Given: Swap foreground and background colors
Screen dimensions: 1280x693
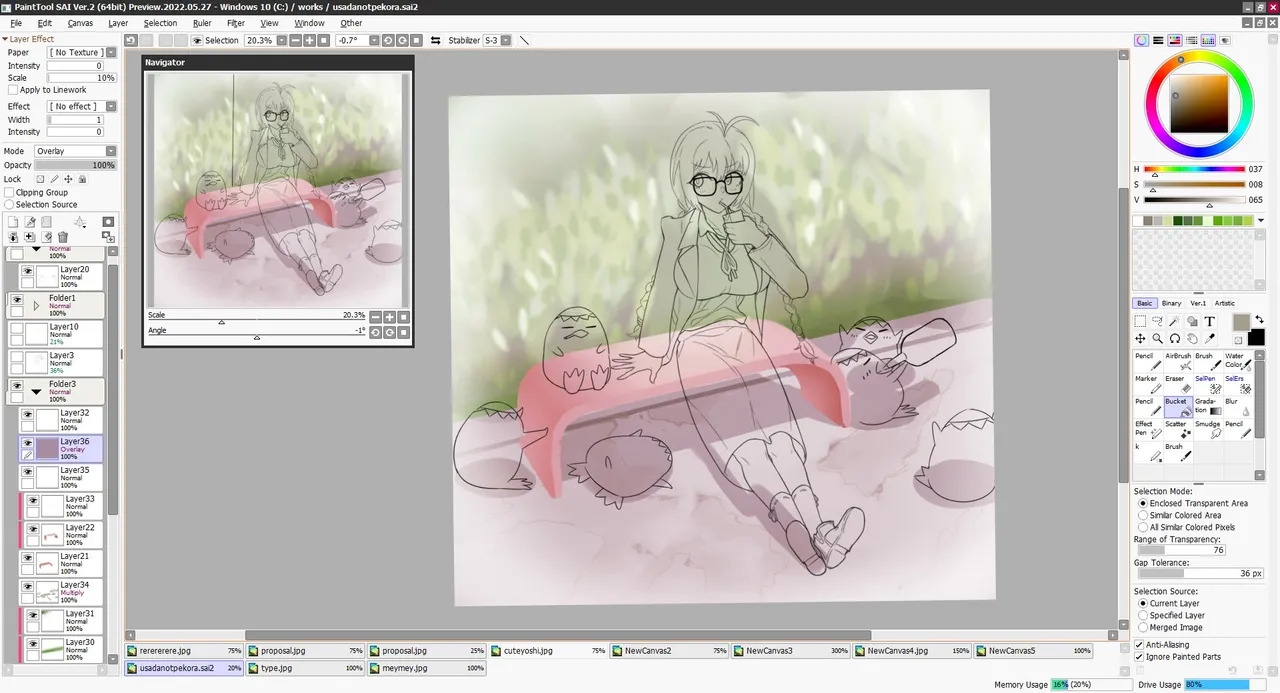Looking at the screenshot, I should point(1259,320).
